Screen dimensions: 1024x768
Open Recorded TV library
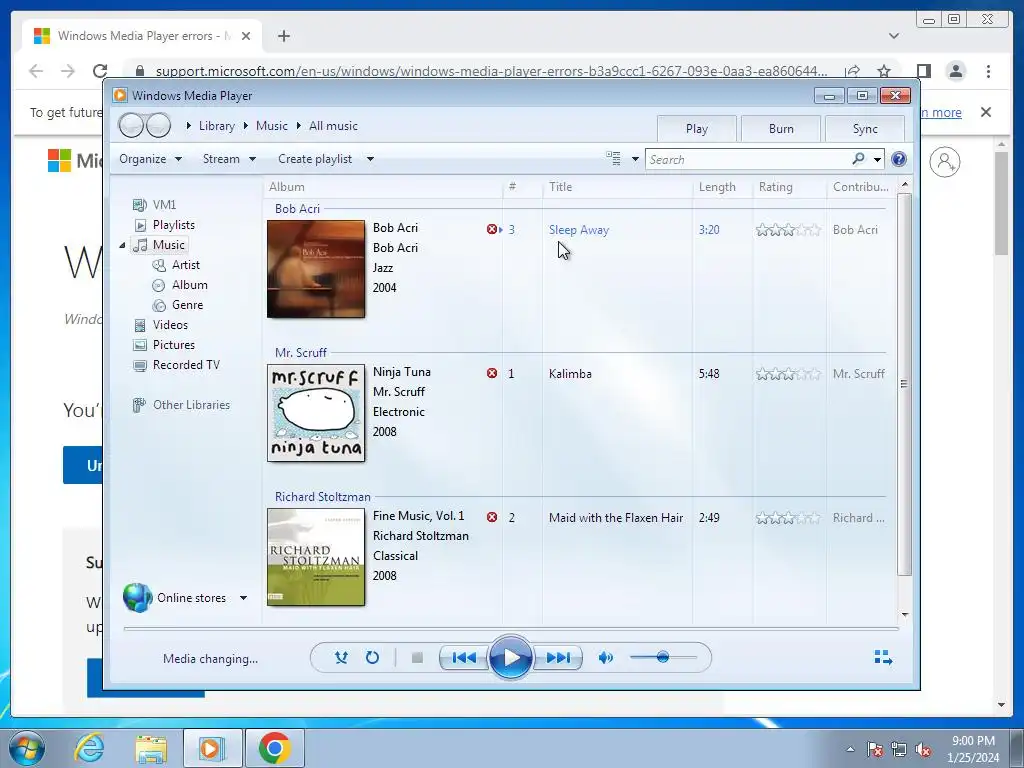pos(176,365)
